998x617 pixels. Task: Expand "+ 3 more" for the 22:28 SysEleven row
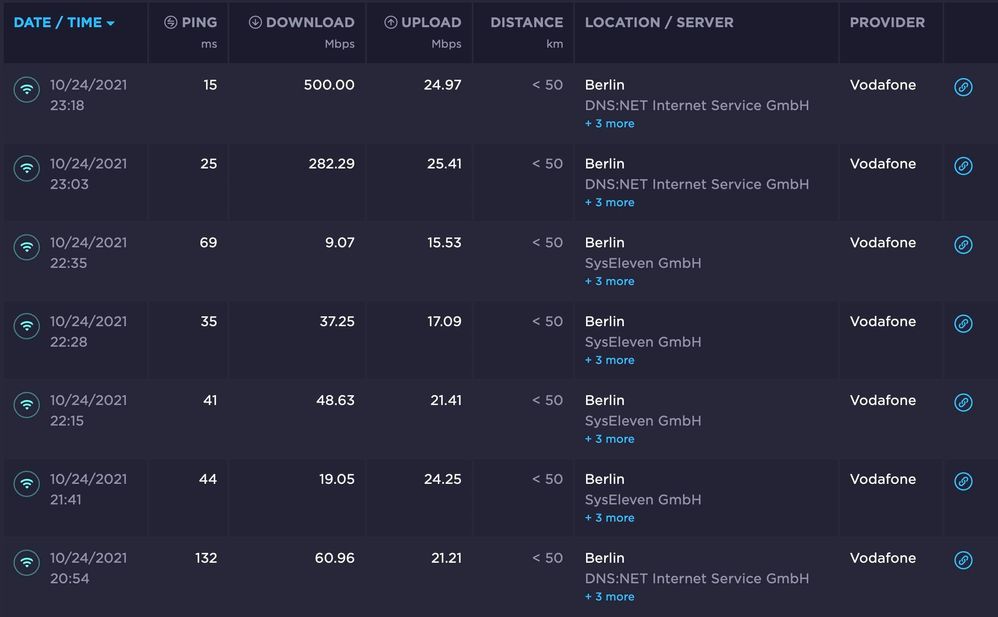[x=609, y=360]
